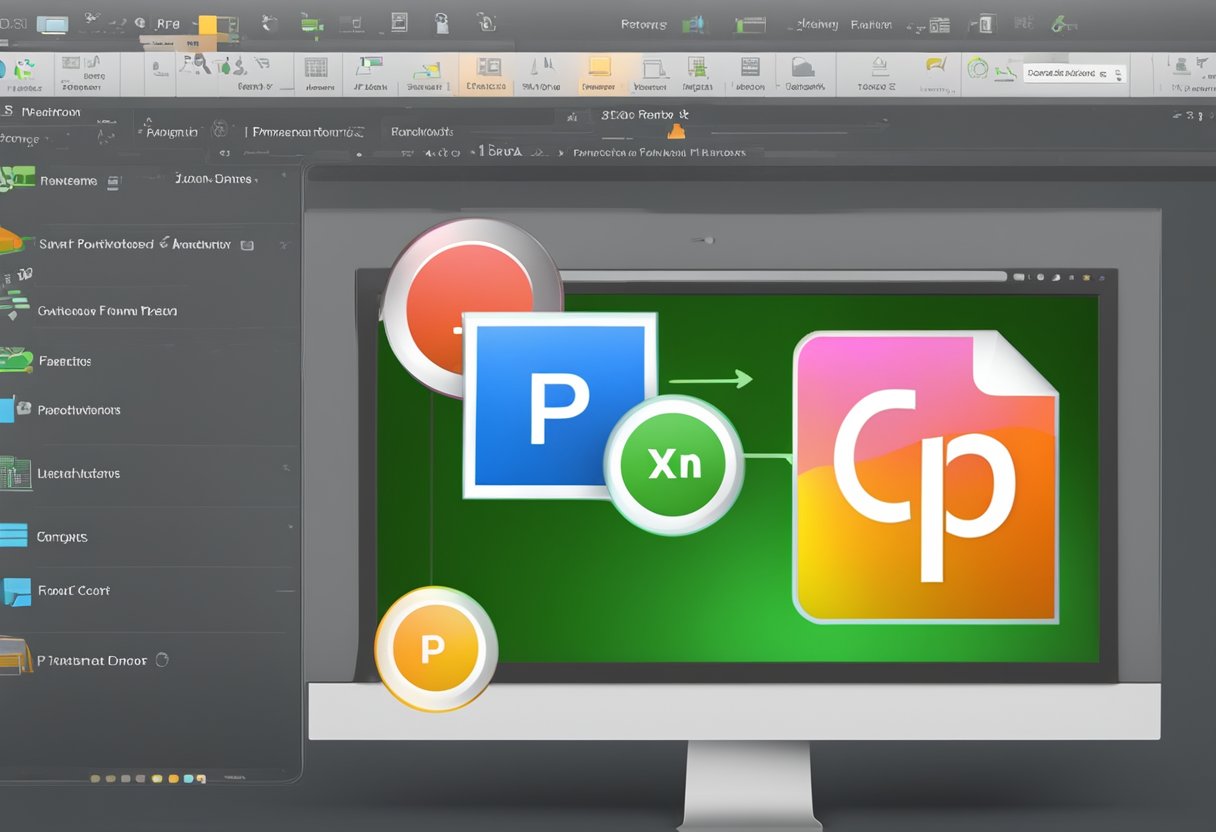The image size is (1216, 832).
Task: Switch to the Ranchoots tab
Action: 422,131
